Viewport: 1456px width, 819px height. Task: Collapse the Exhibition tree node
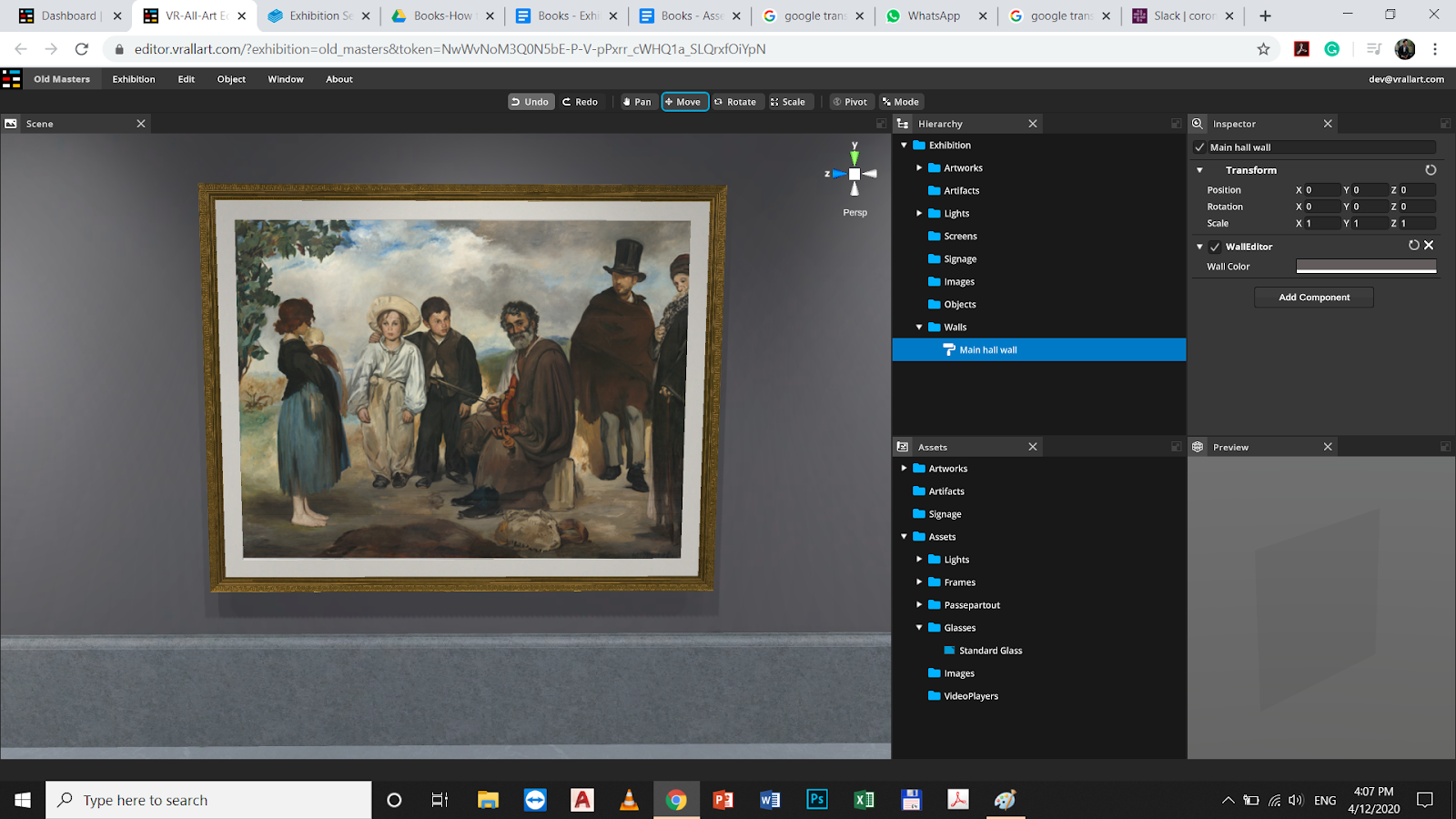point(904,146)
